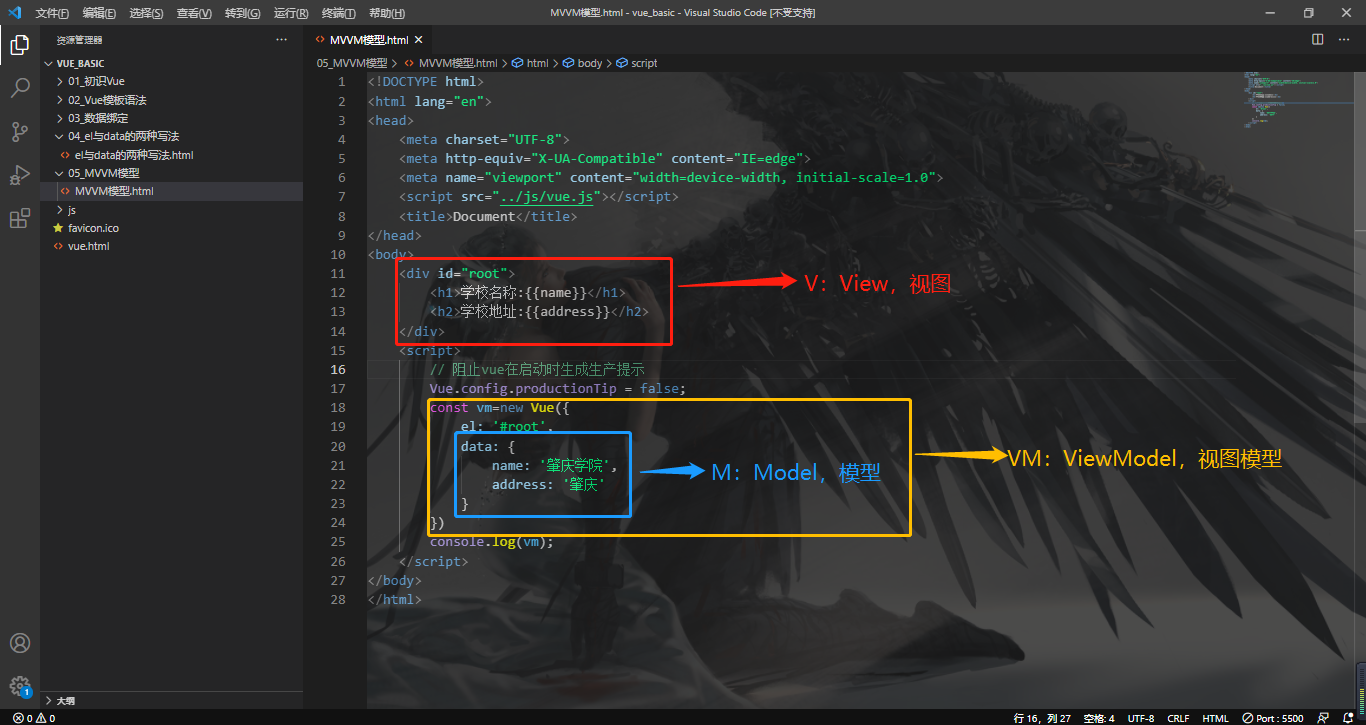Change indentation via 空格: 4
The height and width of the screenshot is (725, 1366).
pos(1099,718)
